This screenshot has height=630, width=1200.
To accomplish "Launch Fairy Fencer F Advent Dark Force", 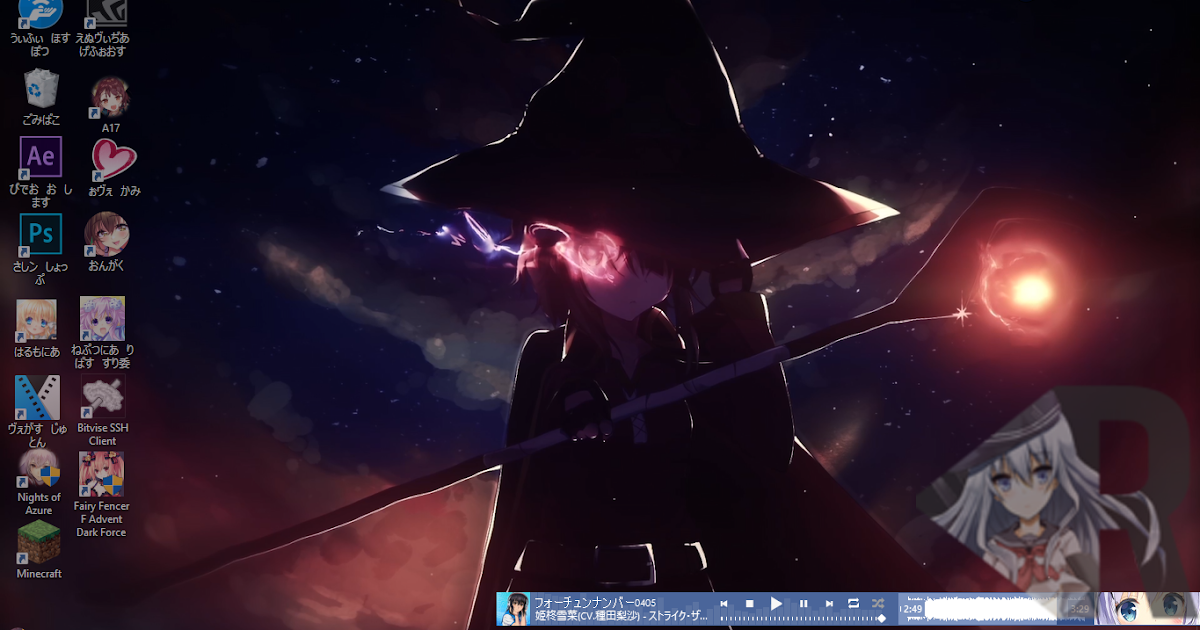I will [x=101, y=475].
